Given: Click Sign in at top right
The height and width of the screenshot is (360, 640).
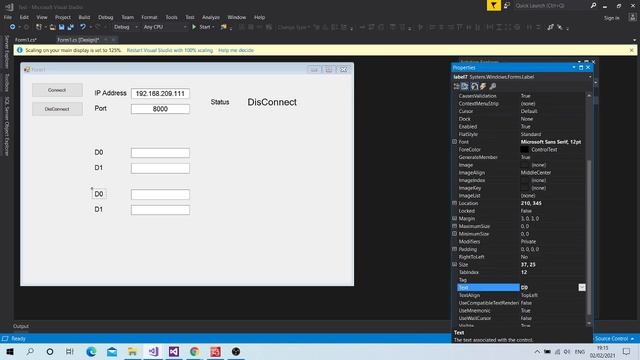Looking at the screenshot, I should point(611,18).
